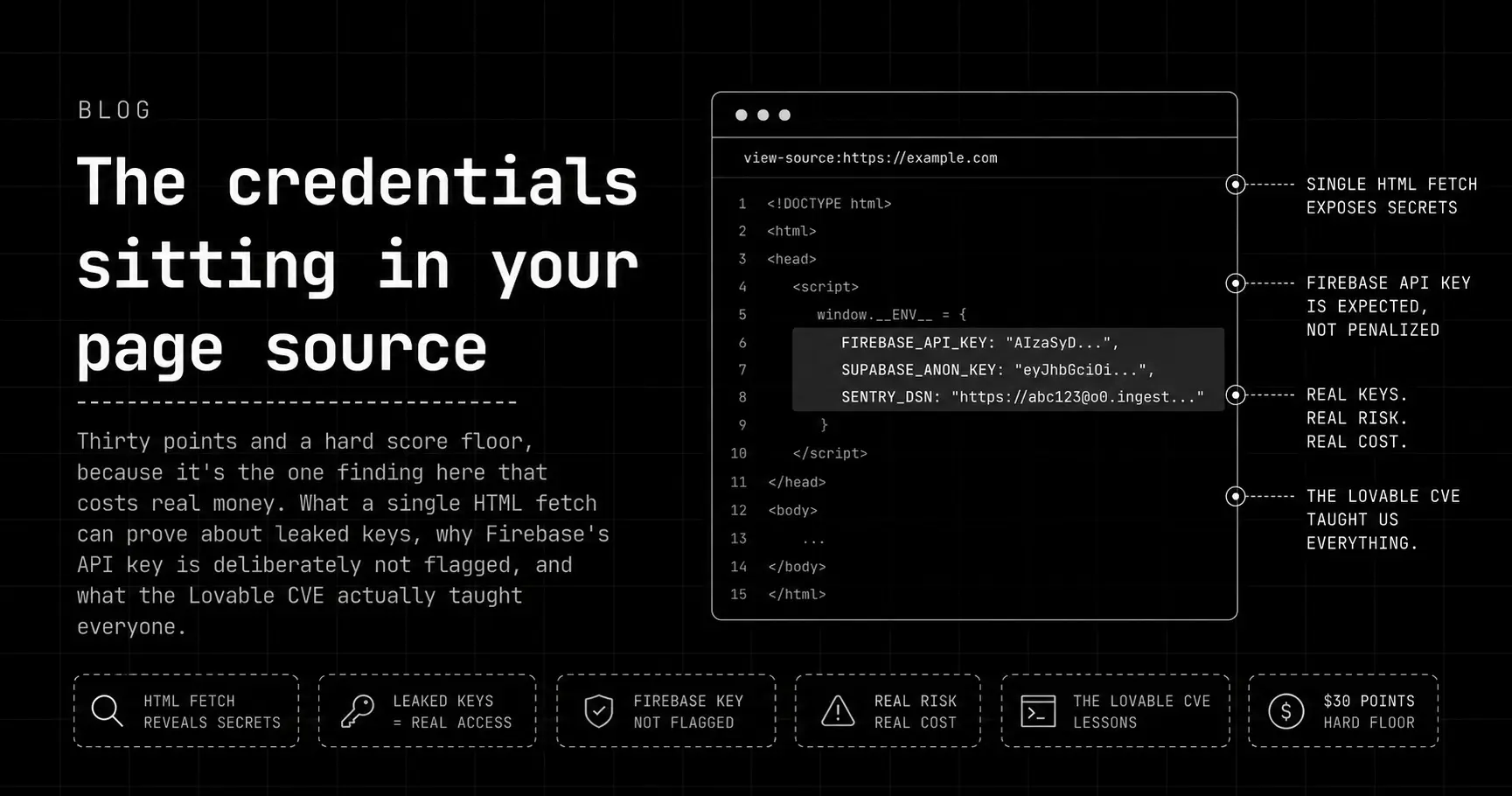Image resolution: width=1512 pixels, height=796 pixels.
Task: Select the '<!DOCTYPE html>' code line
Action: [829, 204]
